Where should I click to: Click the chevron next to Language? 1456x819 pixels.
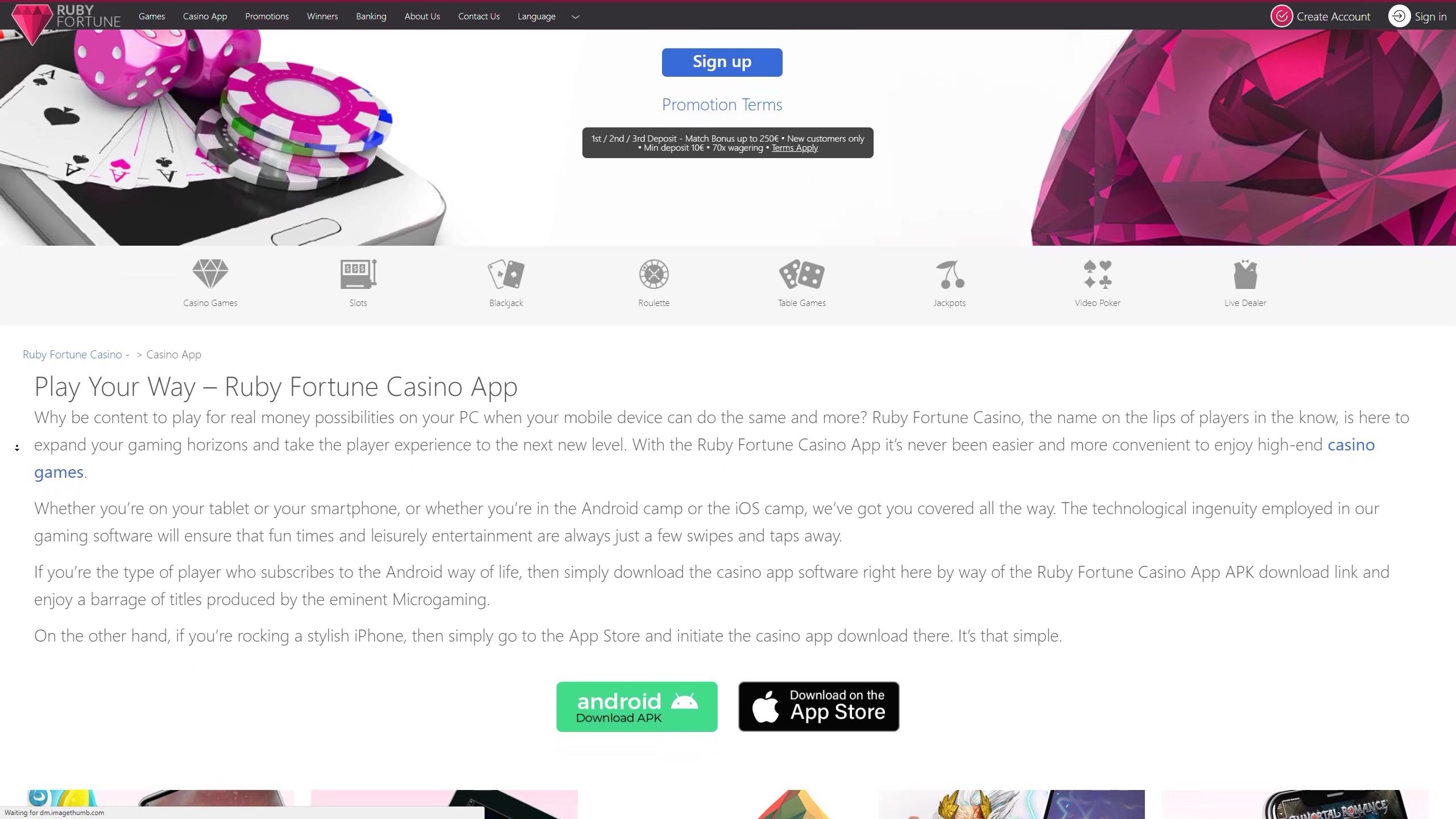(x=576, y=17)
